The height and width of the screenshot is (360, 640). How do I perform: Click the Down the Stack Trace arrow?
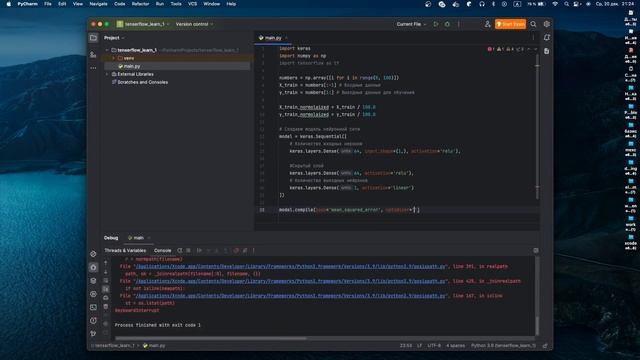[x=106, y=272]
